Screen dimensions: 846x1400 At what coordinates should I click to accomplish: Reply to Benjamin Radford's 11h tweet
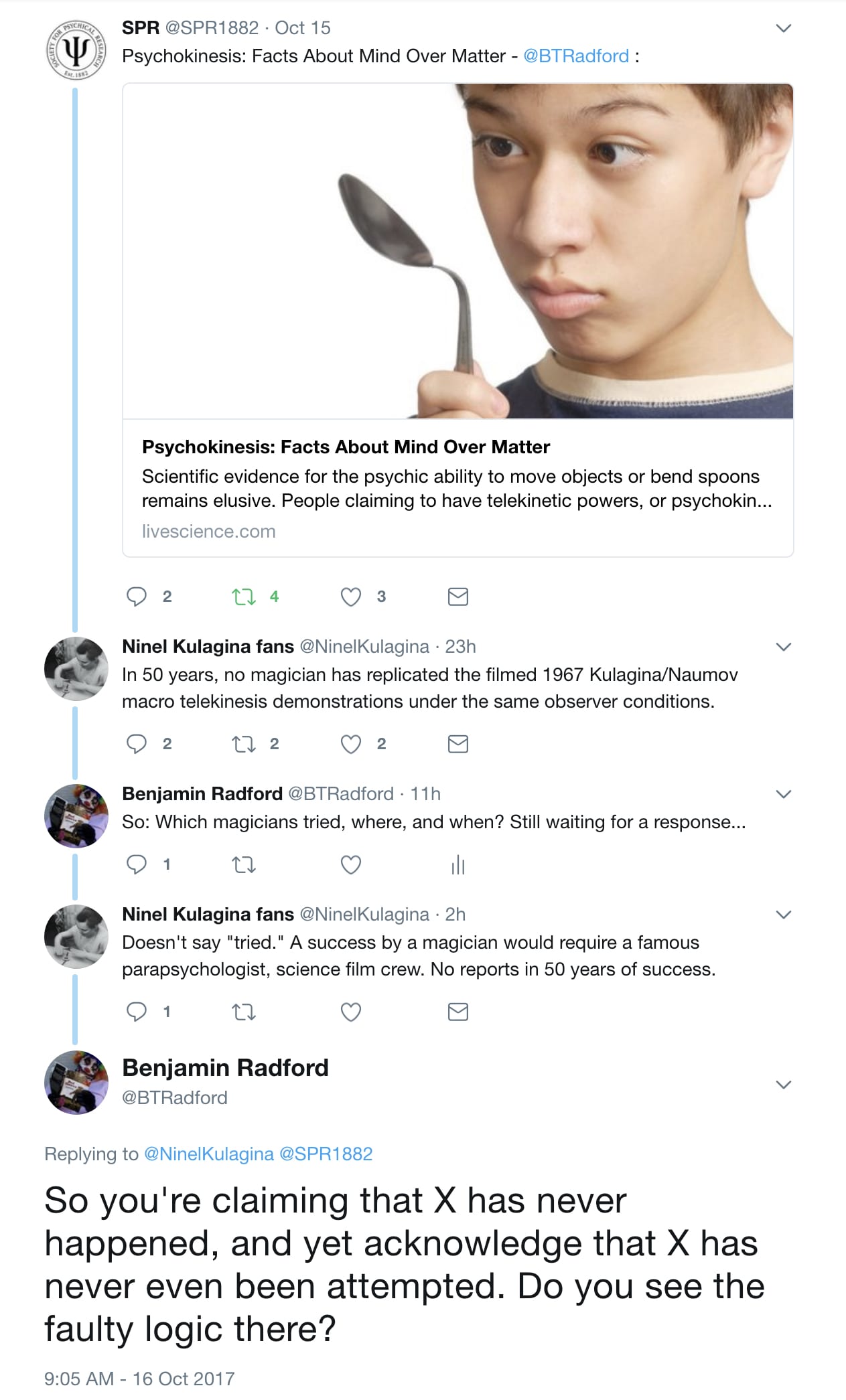click(x=137, y=864)
